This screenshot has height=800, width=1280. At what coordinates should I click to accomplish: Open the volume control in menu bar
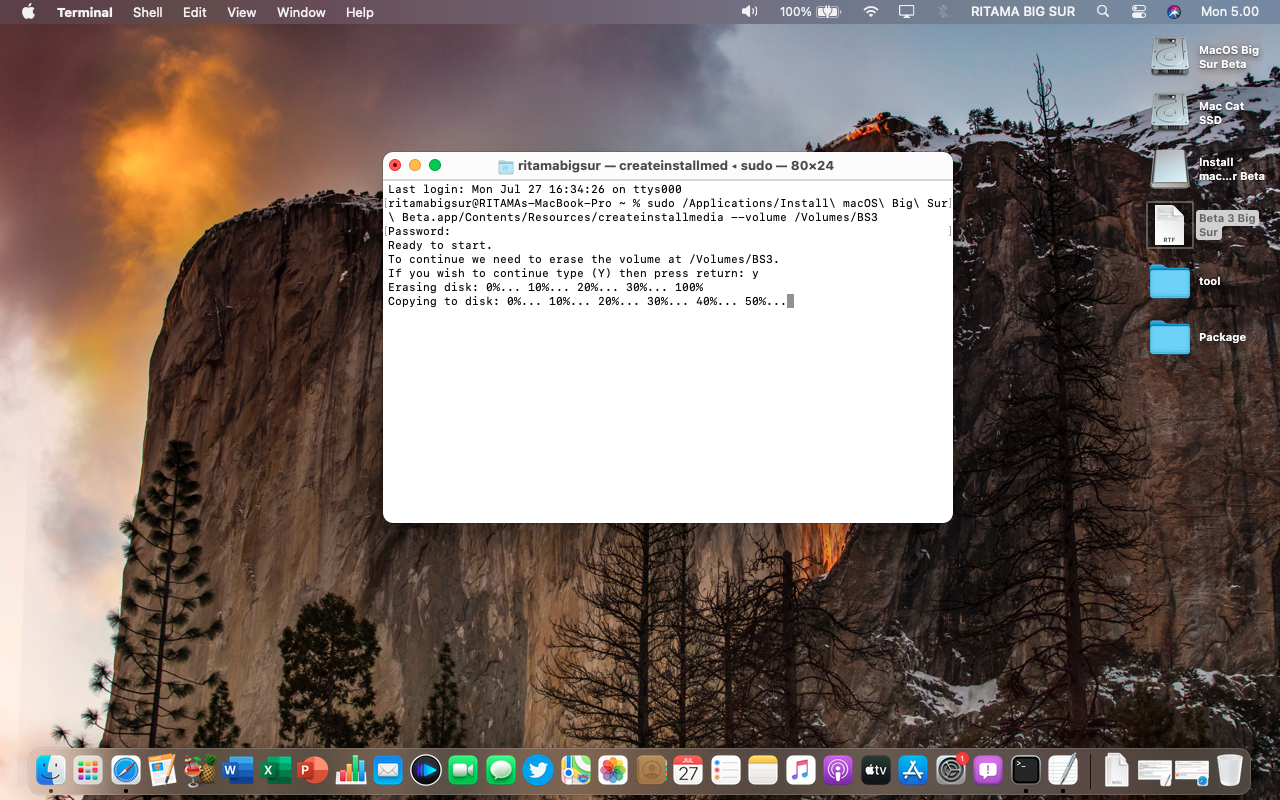749,12
